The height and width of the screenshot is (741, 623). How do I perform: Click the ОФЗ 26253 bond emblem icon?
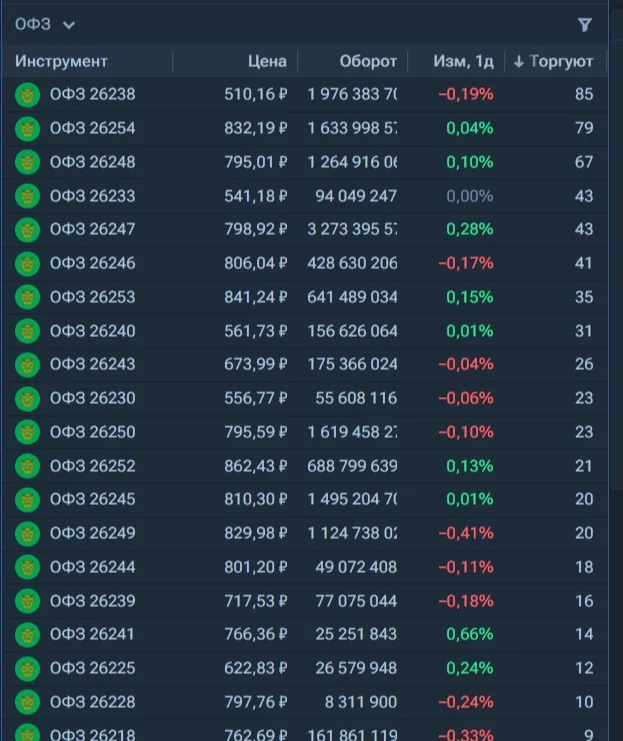(27, 297)
